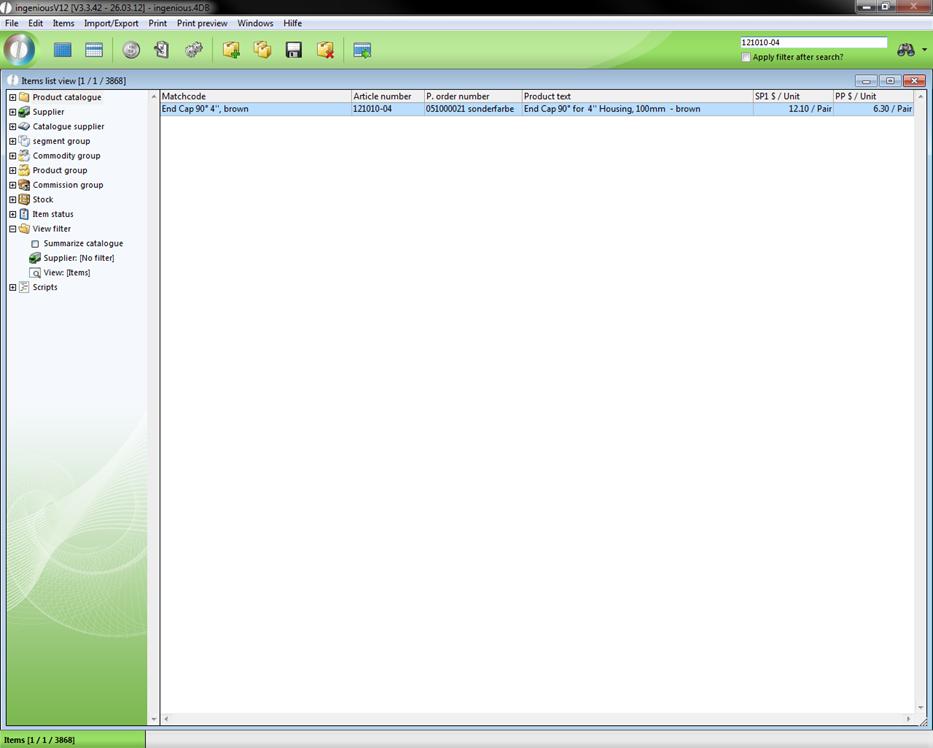
Task: Click the blue grid view toolbar icon
Action: pyautogui.click(x=63, y=50)
